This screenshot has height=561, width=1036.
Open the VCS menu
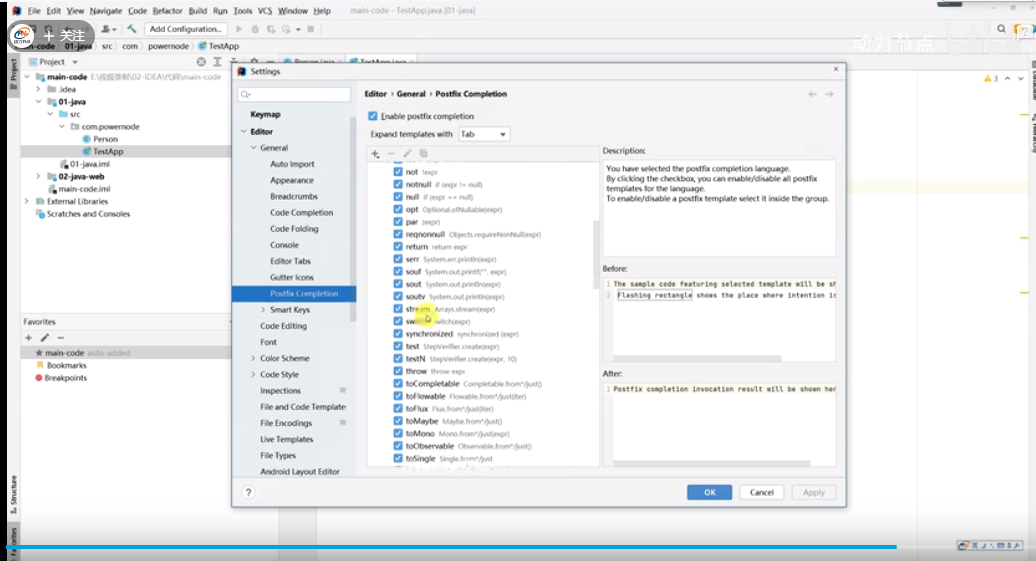click(265, 11)
